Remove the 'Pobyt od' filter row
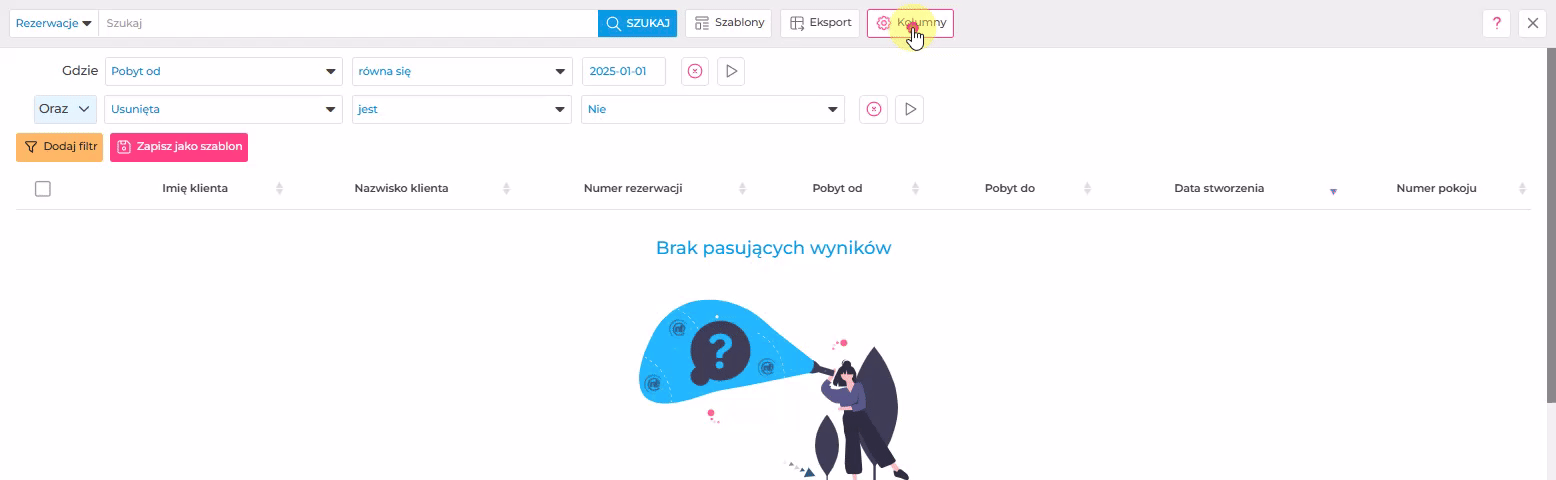 click(695, 72)
